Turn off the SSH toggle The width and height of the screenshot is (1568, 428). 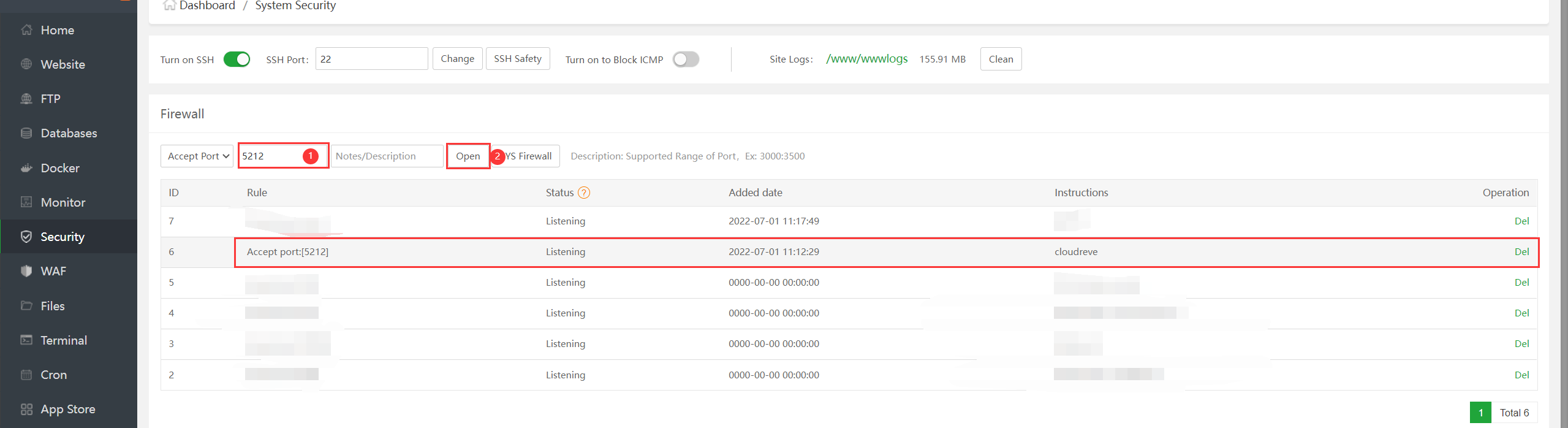[x=237, y=59]
